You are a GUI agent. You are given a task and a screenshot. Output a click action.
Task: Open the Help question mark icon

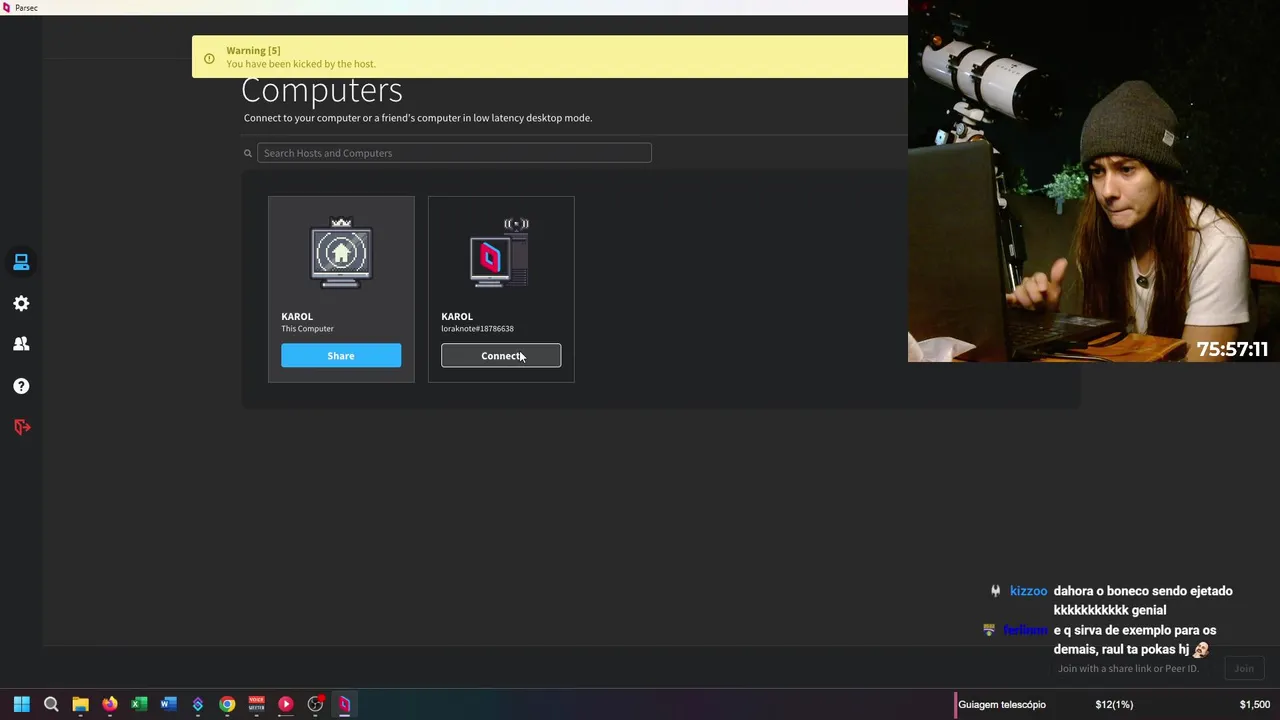(21, 386)
